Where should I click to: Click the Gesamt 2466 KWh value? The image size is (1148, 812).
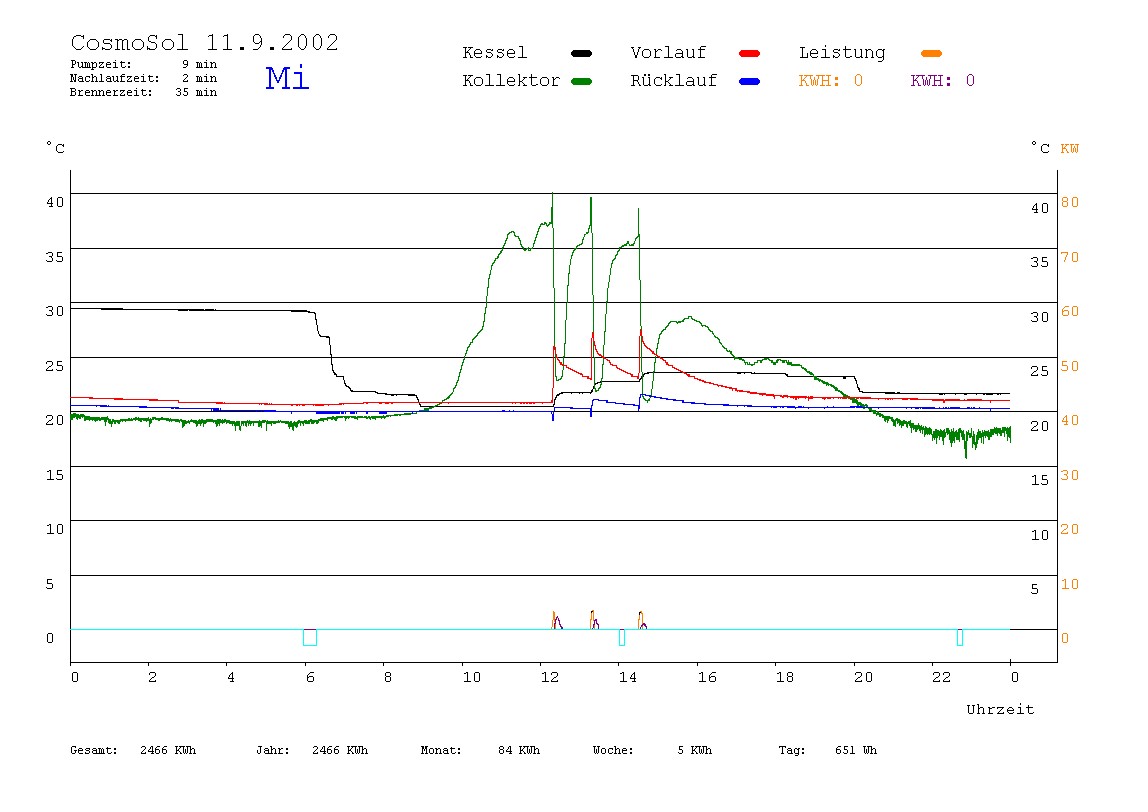(x=168, y=750)
